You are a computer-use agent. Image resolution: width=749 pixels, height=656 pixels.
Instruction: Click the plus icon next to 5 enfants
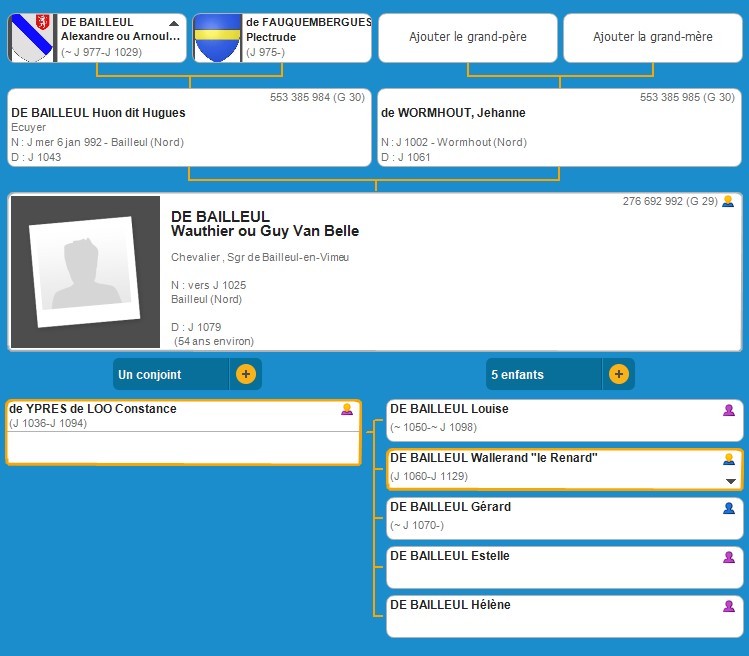(x=619, y=374)
